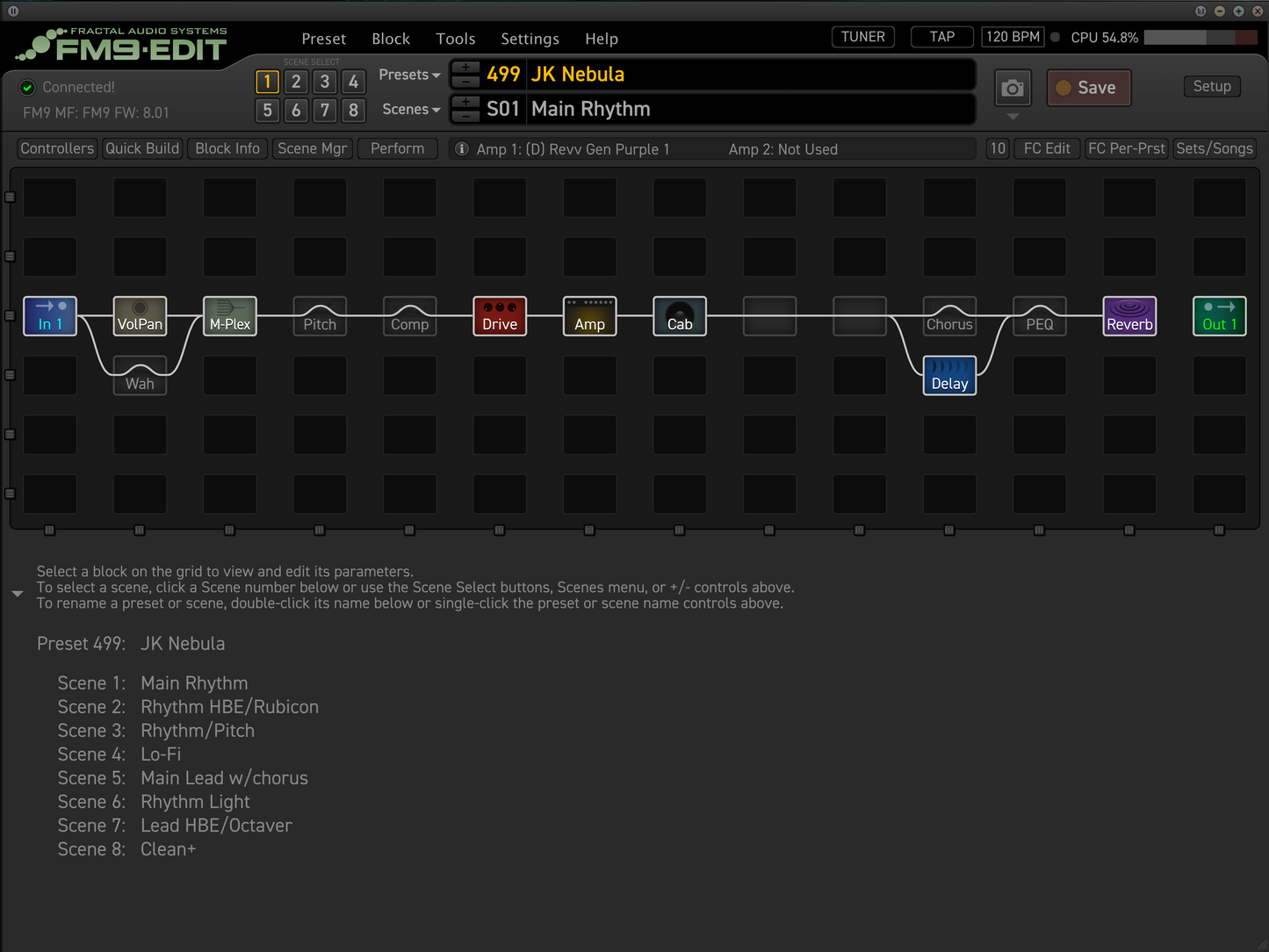Click the In 1 input block

click(50, 316)
